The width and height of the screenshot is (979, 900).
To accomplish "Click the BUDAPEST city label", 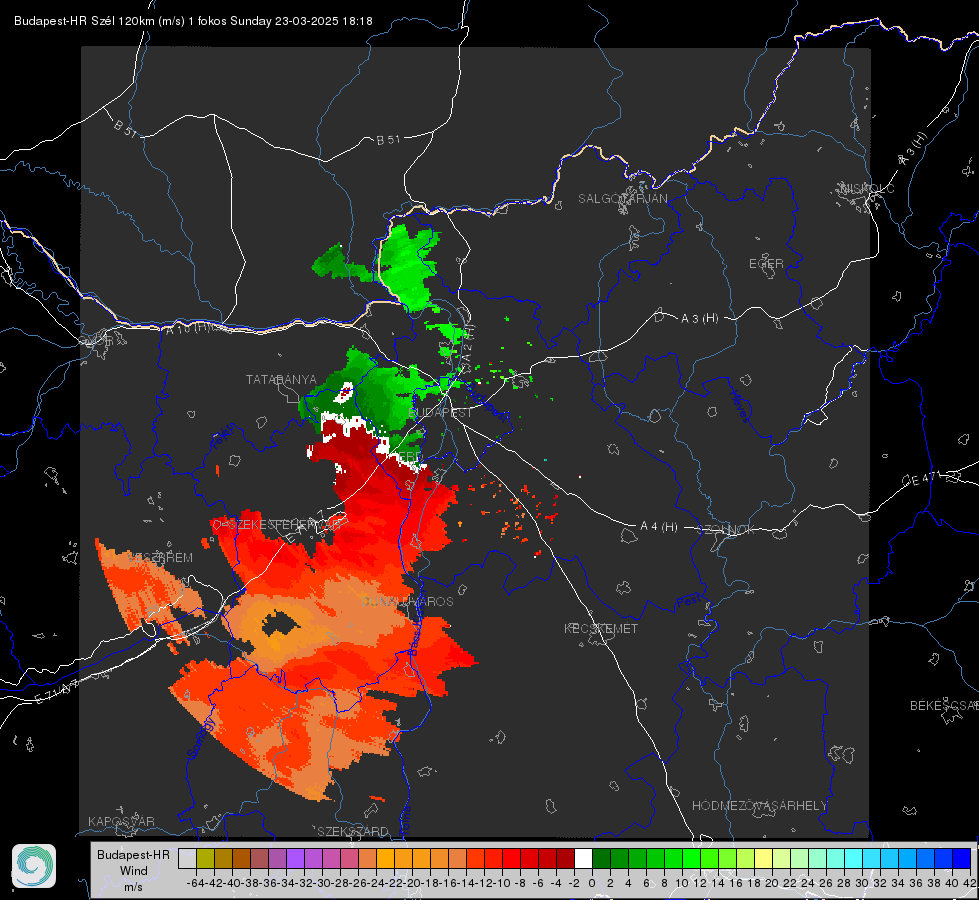I will pyautogui.click(x=441, y=413).
